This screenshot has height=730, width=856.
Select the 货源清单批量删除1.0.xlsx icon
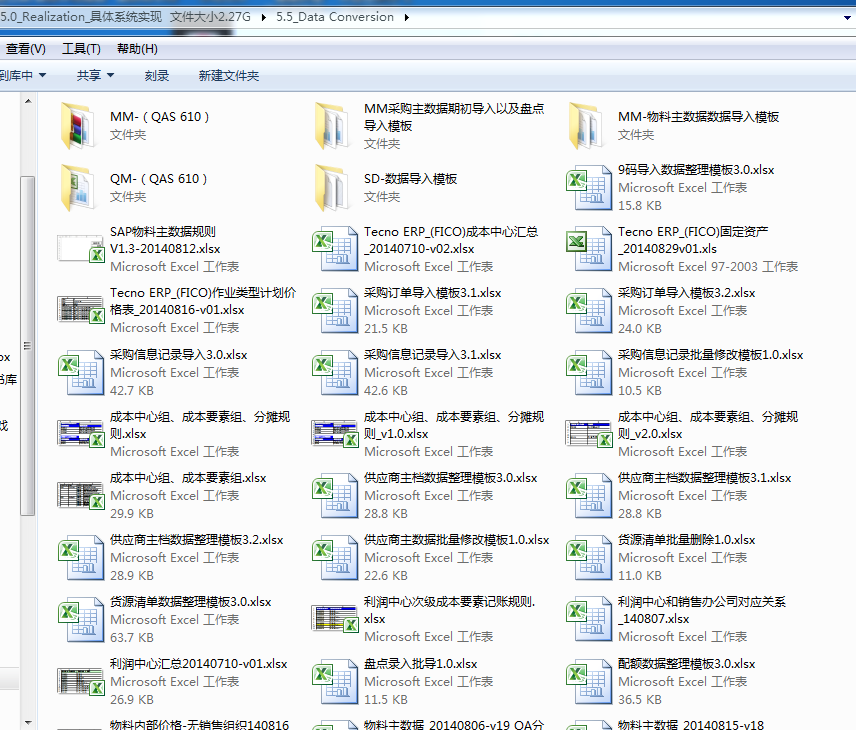point(588,557)
